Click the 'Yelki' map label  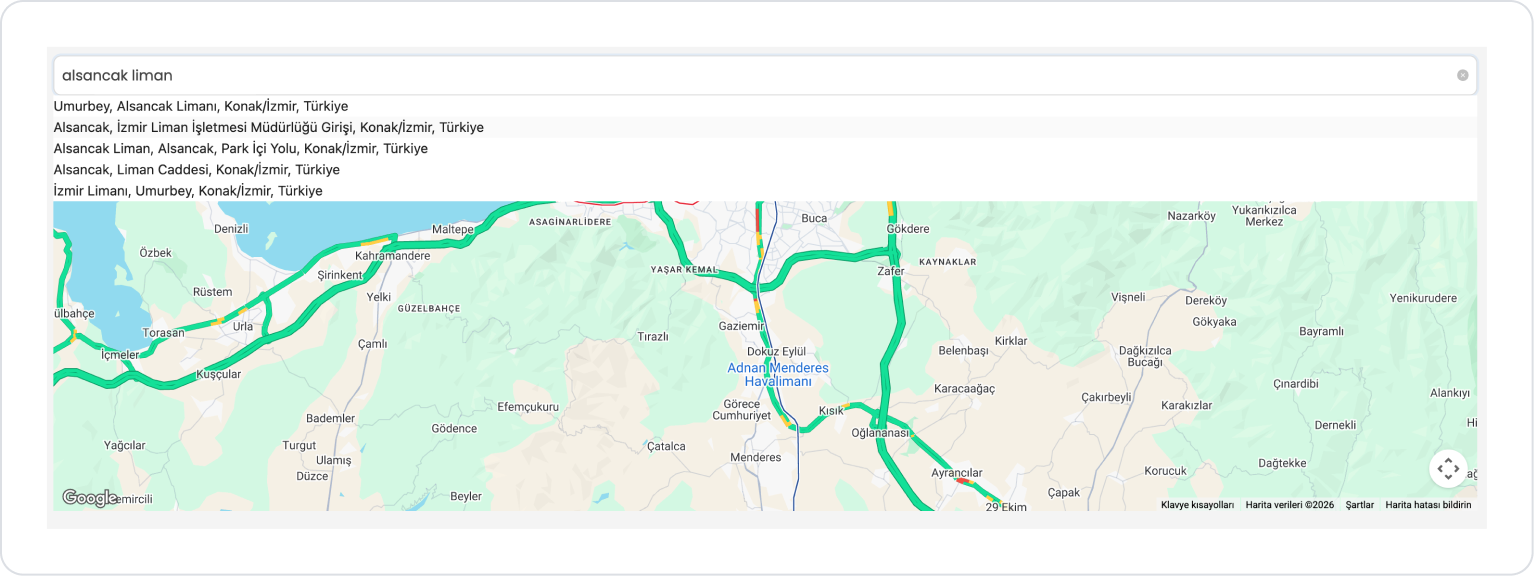[379, 297]
